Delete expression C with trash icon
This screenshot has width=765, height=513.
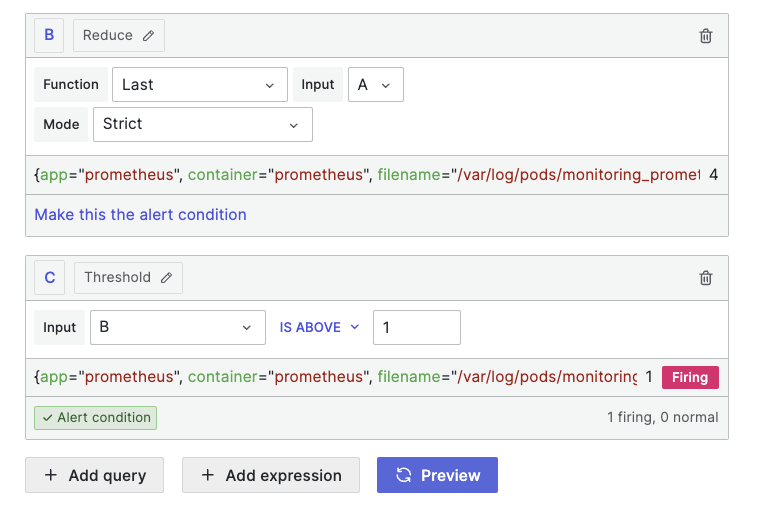coord(705,278)
